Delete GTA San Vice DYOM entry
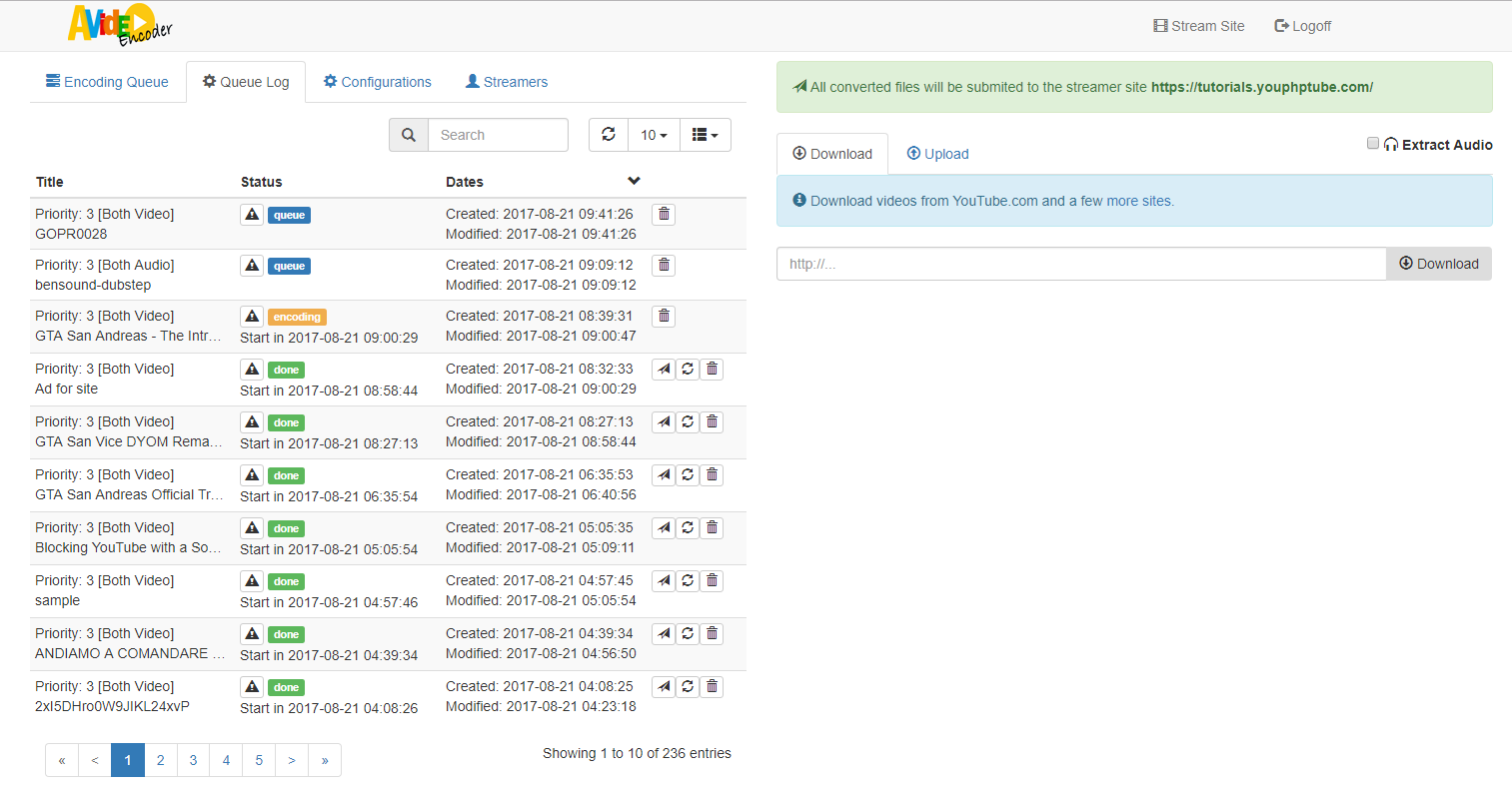Viewport: 1512px width, 792px height. coord(712,421)
